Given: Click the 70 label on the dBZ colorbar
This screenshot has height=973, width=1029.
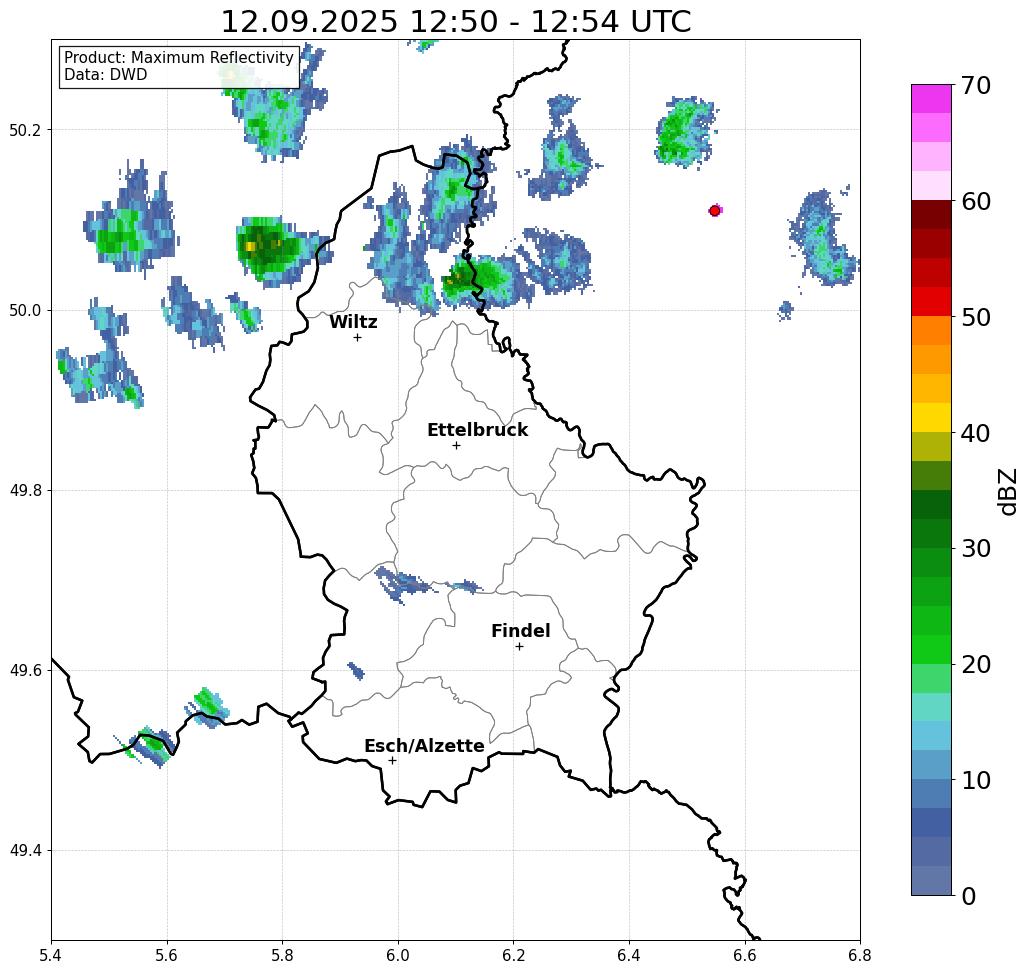Looking at the screenshot, I should tap(975, 85).
